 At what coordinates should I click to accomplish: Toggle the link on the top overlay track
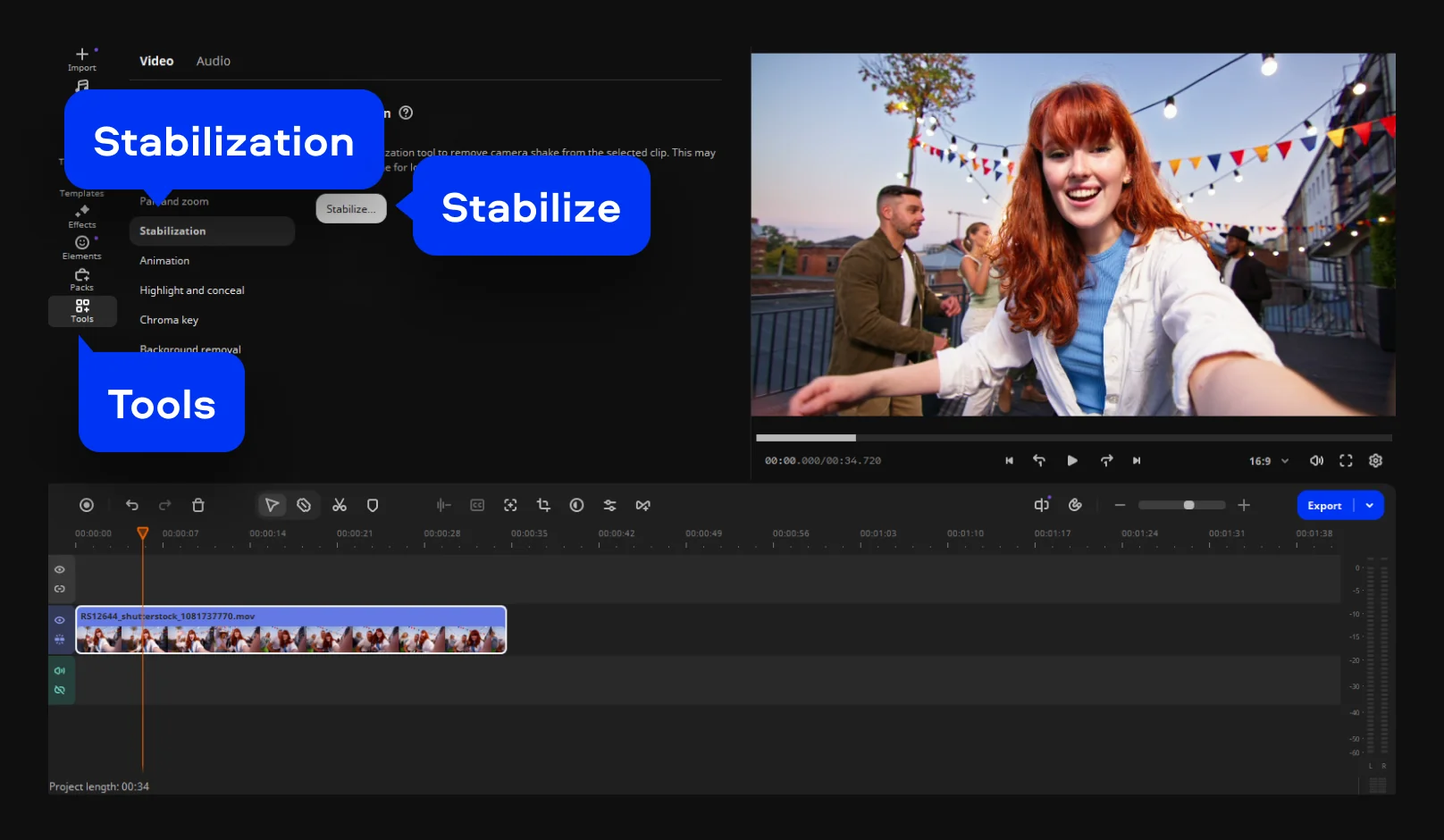(x=60, y=589)
